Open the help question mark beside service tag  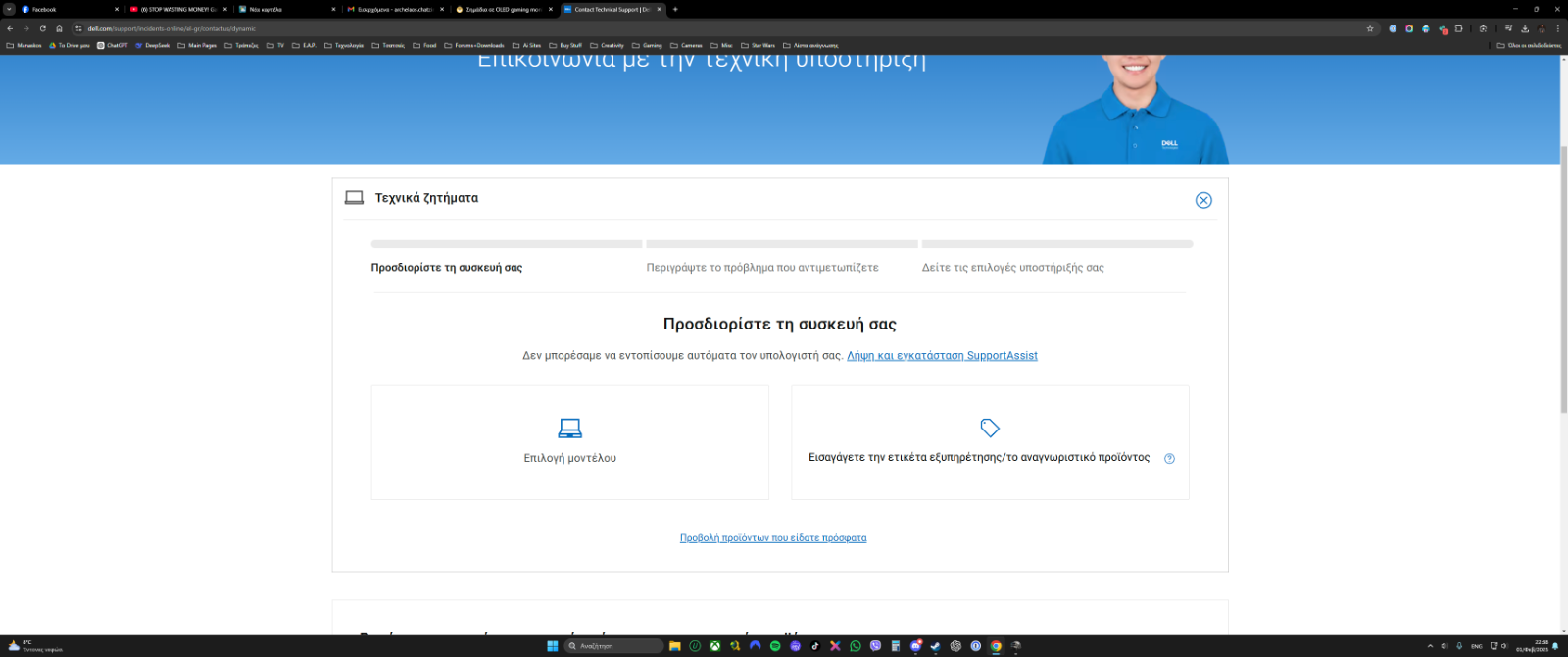tap(1169, 458)
